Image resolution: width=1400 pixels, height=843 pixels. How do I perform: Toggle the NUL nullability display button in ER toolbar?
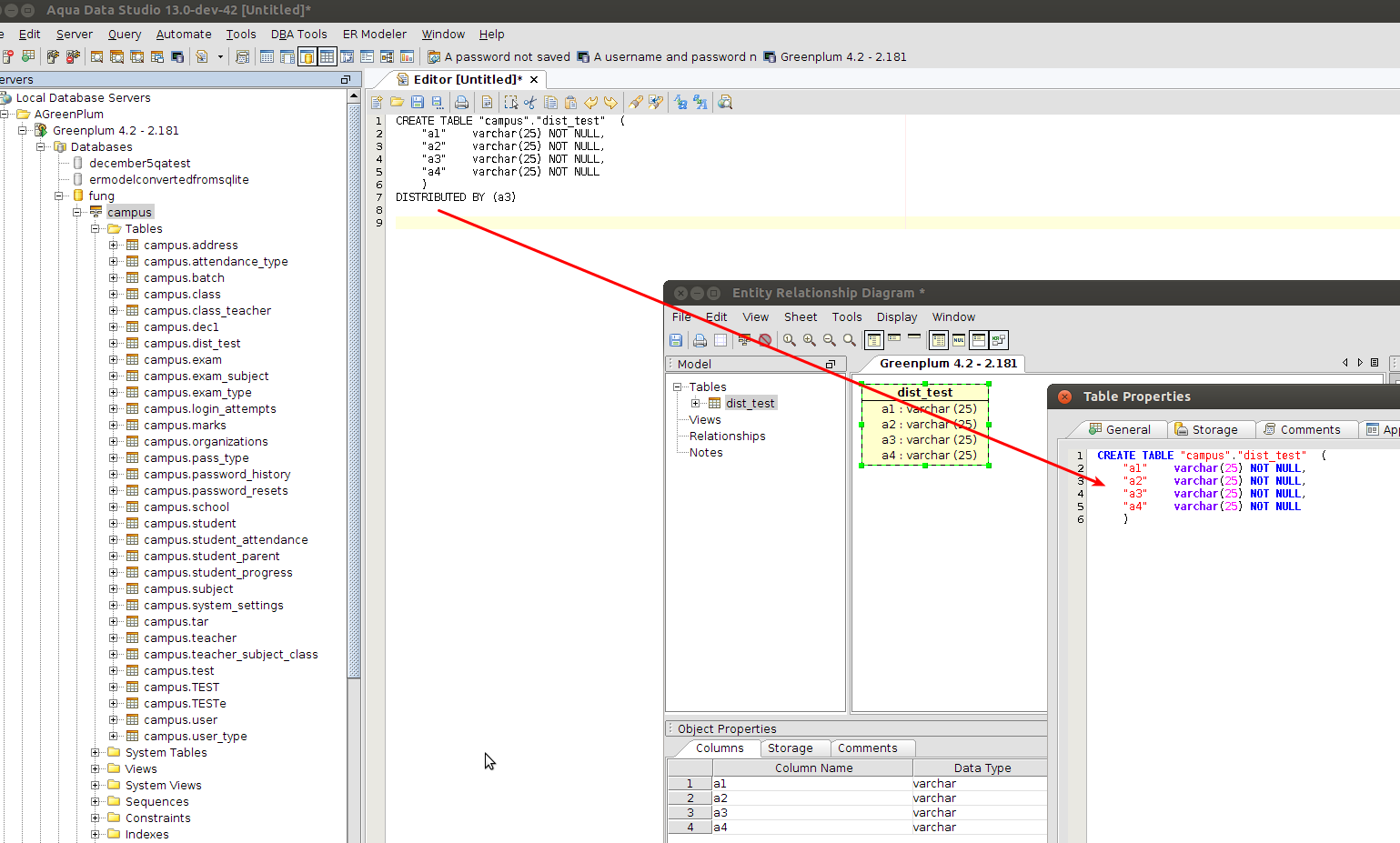pos(959,340)
